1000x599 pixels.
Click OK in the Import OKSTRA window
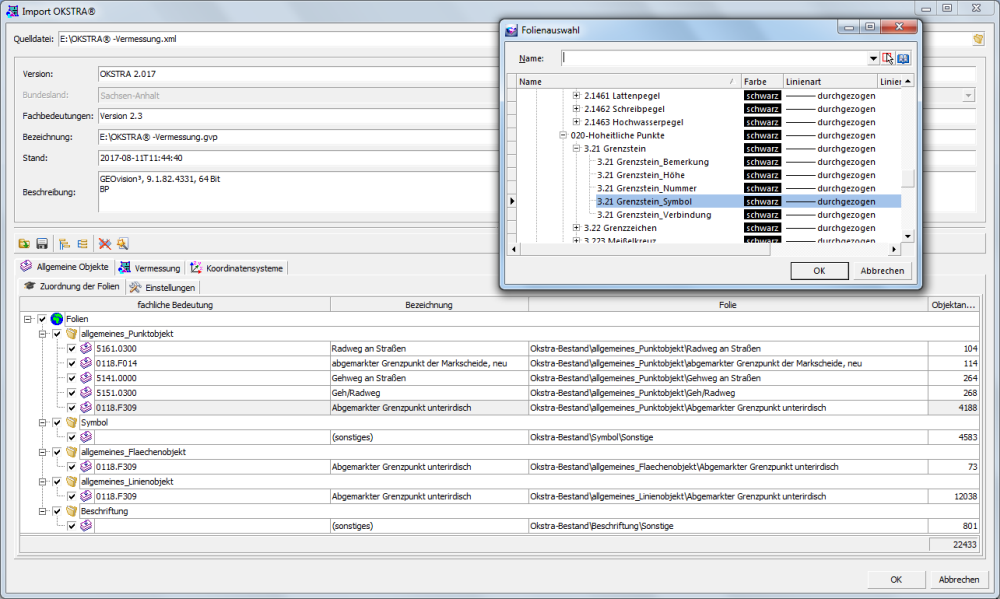pos(896,579)
